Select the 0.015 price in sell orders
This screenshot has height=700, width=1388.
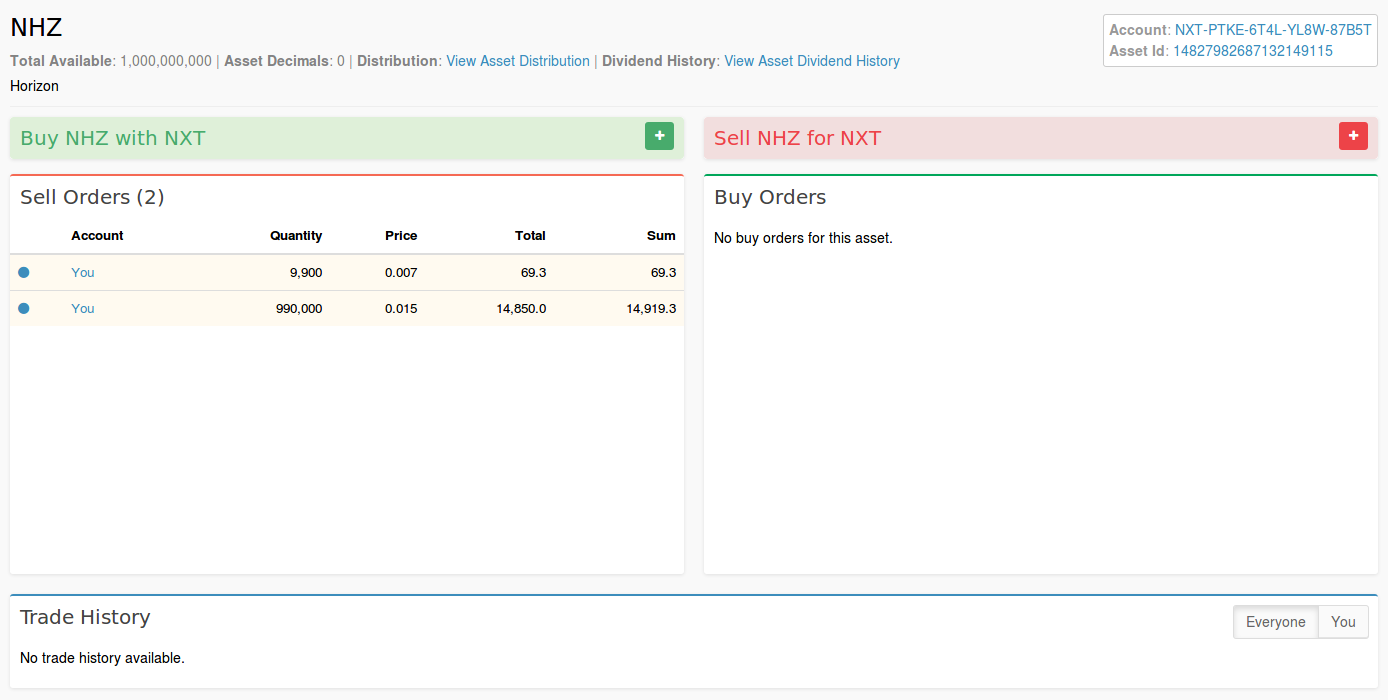point(401,308)
